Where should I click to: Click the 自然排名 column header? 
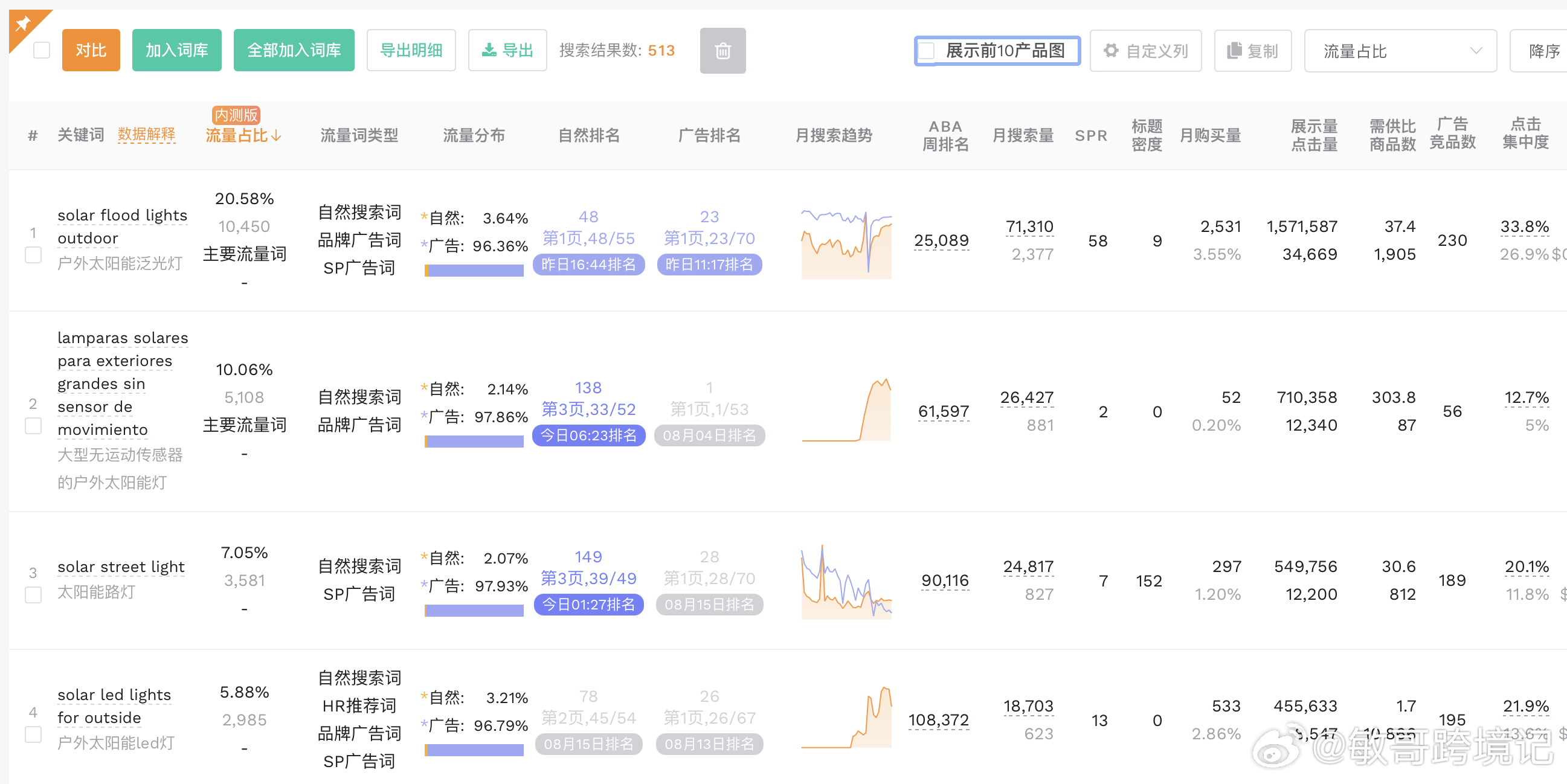[x=589, y=135]
